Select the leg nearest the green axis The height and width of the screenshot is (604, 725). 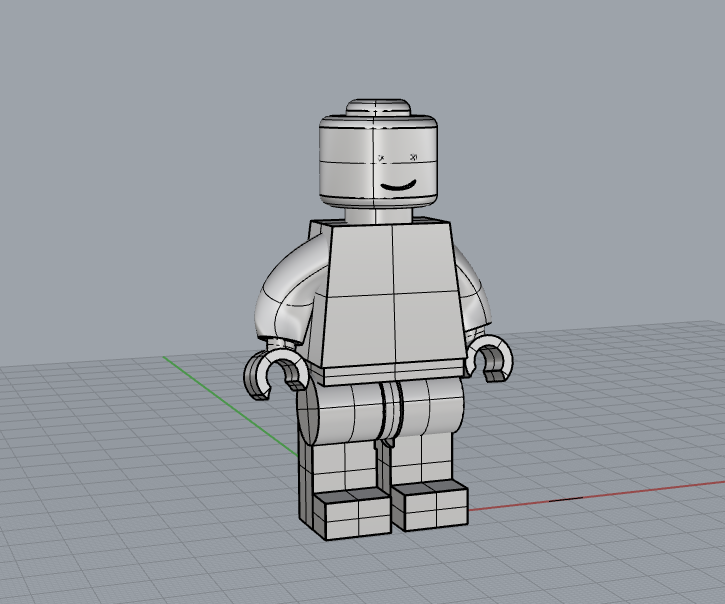click(x=342, y=458)
